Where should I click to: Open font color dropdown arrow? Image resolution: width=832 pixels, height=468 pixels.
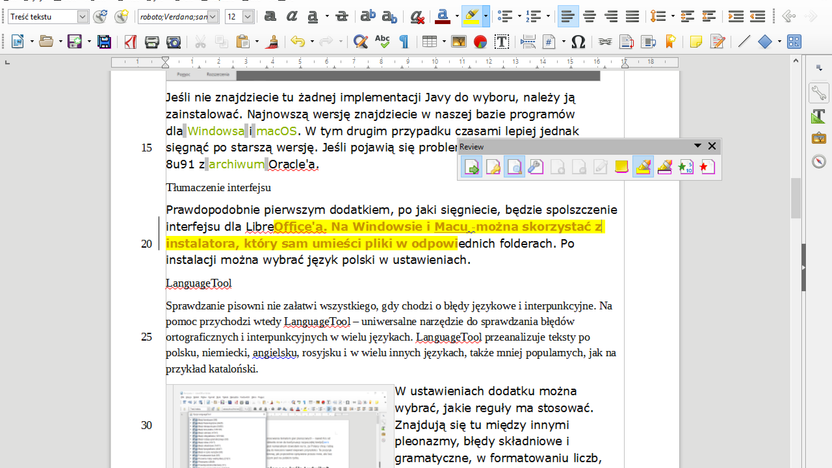(457, 16)
